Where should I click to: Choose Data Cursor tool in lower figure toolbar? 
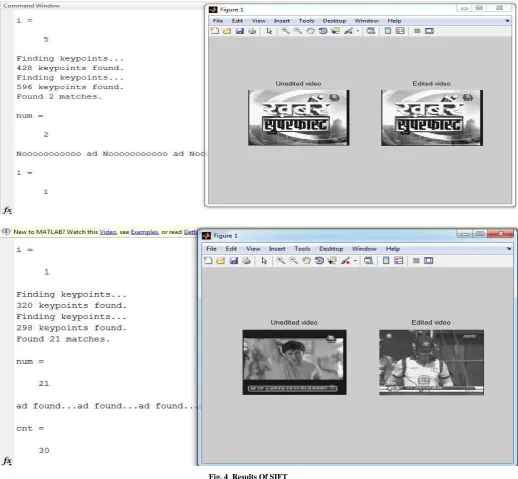tap(332, 260)
